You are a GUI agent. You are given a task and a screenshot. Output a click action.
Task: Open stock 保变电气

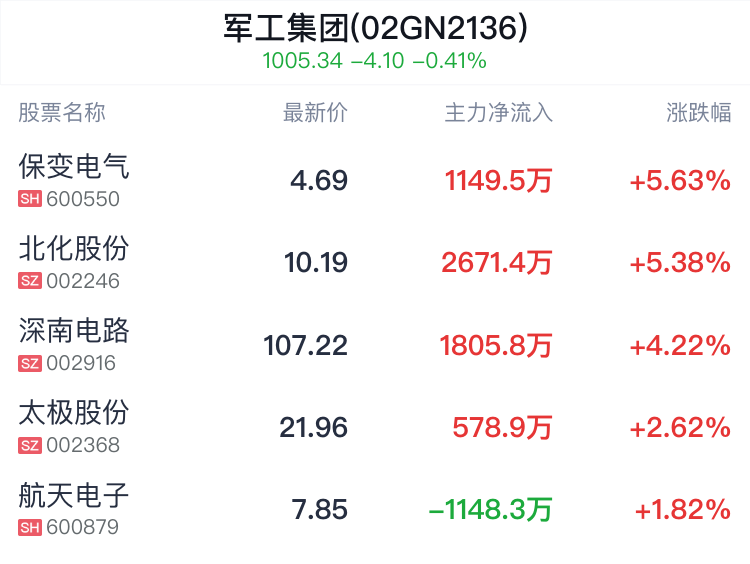[74, 166]
